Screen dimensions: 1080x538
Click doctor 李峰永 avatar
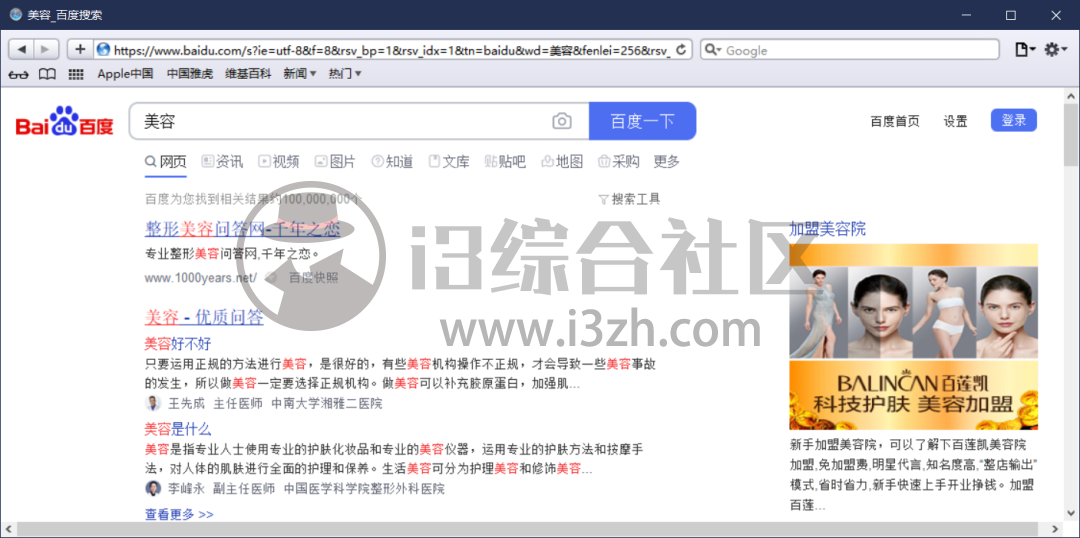click(x=152, y=488)
